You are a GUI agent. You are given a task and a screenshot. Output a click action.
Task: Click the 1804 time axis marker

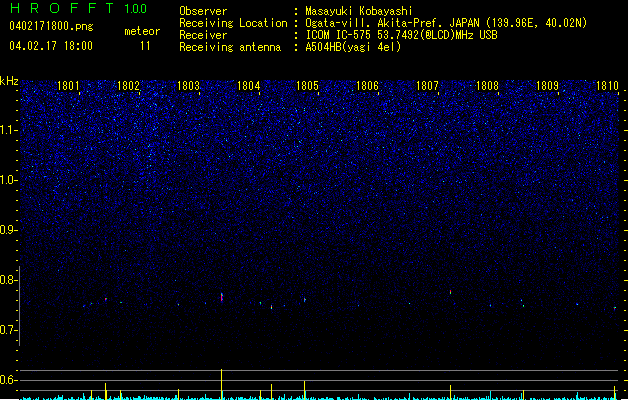point(249,86)
